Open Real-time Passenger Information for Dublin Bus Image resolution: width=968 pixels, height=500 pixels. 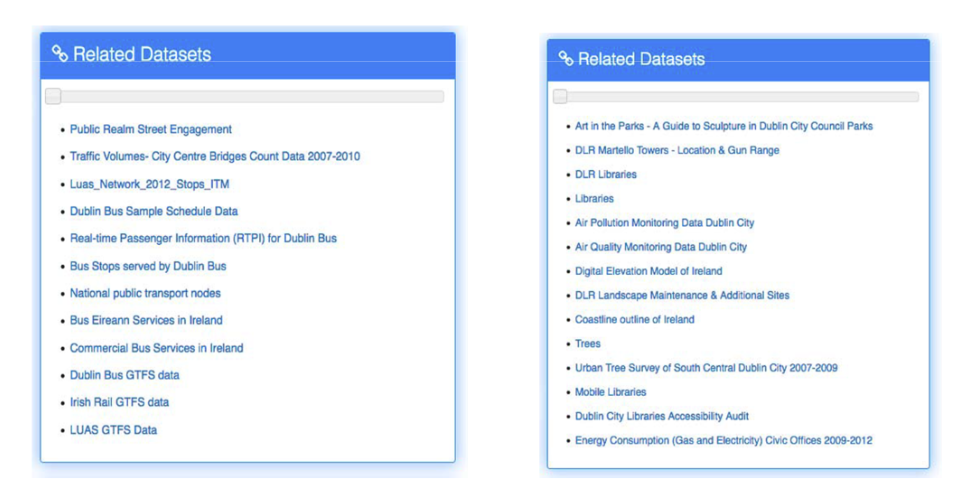tap(203, 239)
